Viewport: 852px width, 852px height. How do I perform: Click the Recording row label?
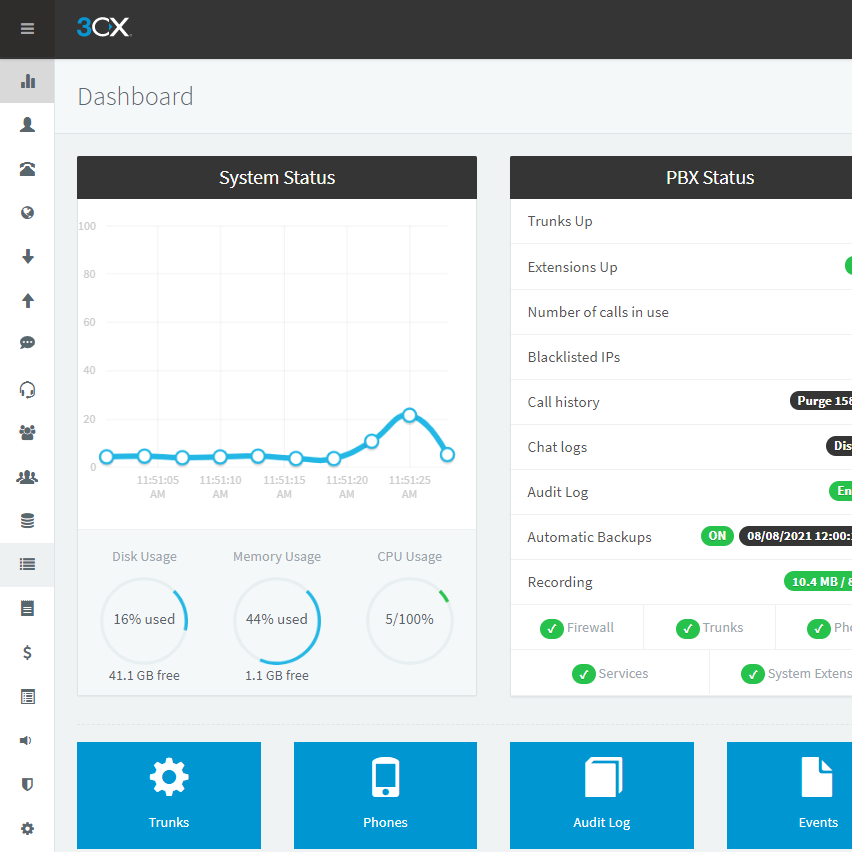(x=560, y=582)
